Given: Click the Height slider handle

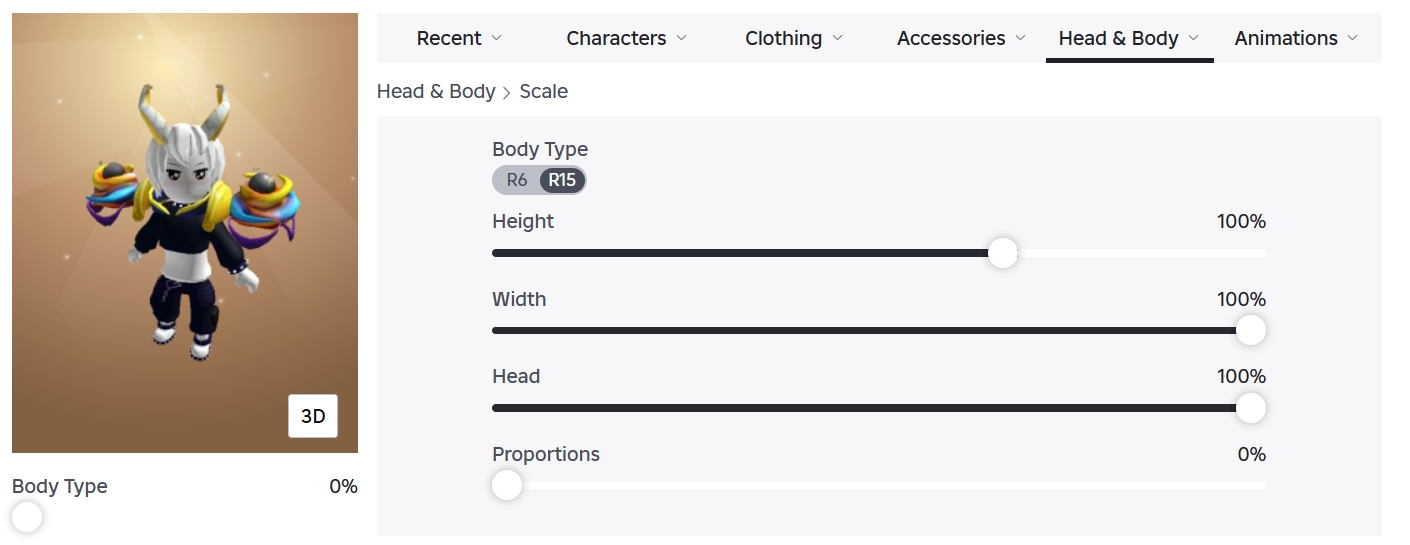Looking at the screenshot, I should tap(1003, 253).
